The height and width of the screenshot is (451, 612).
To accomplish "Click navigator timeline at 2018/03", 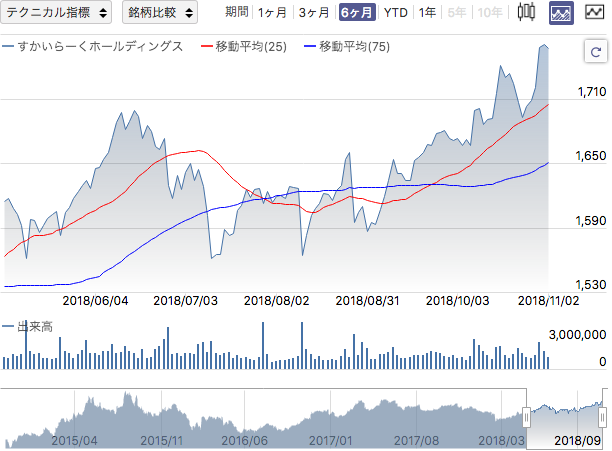I will pos(502,440).
